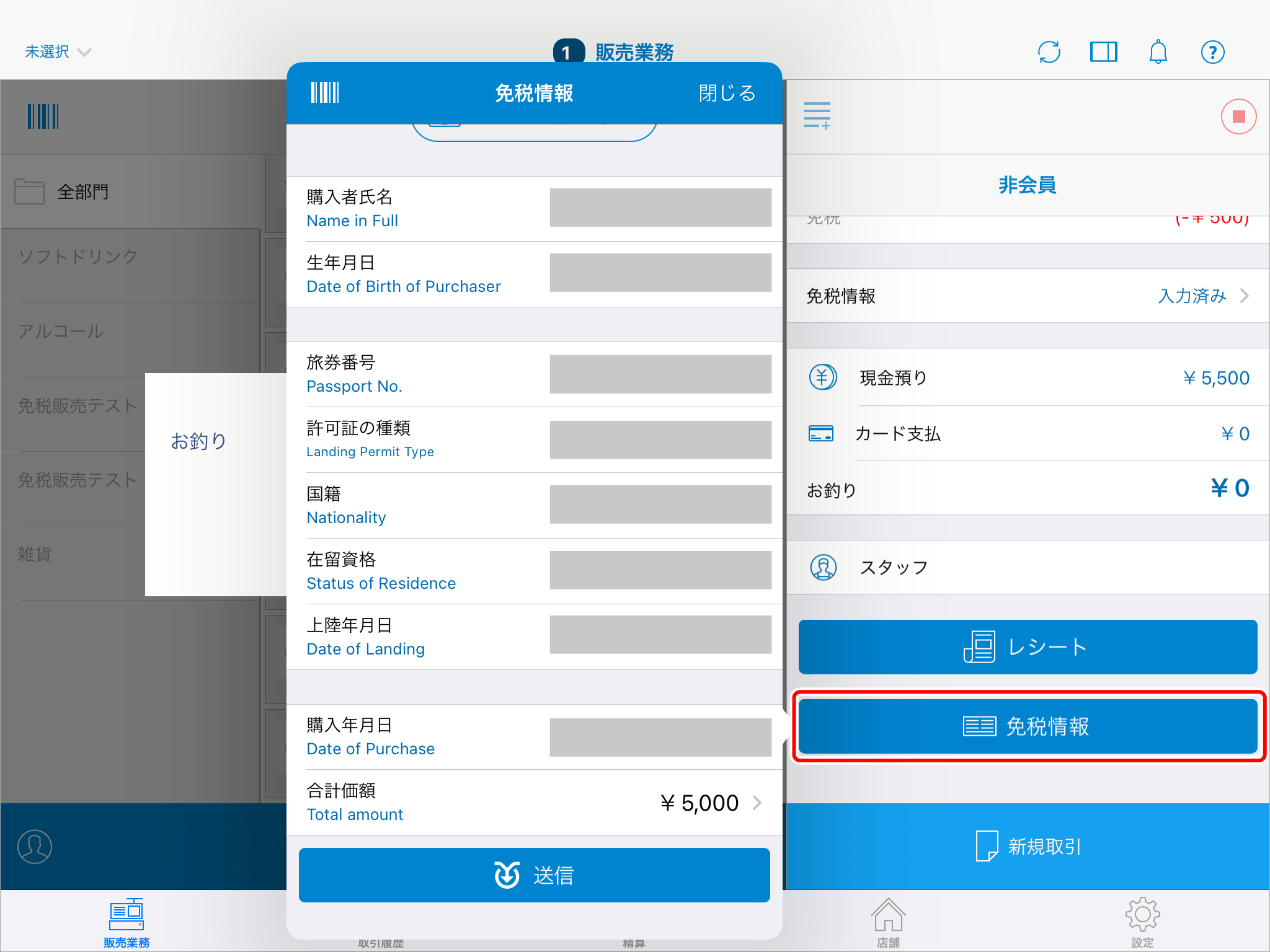
Task: Tap the 送信 send button
Action: [535, 875]
